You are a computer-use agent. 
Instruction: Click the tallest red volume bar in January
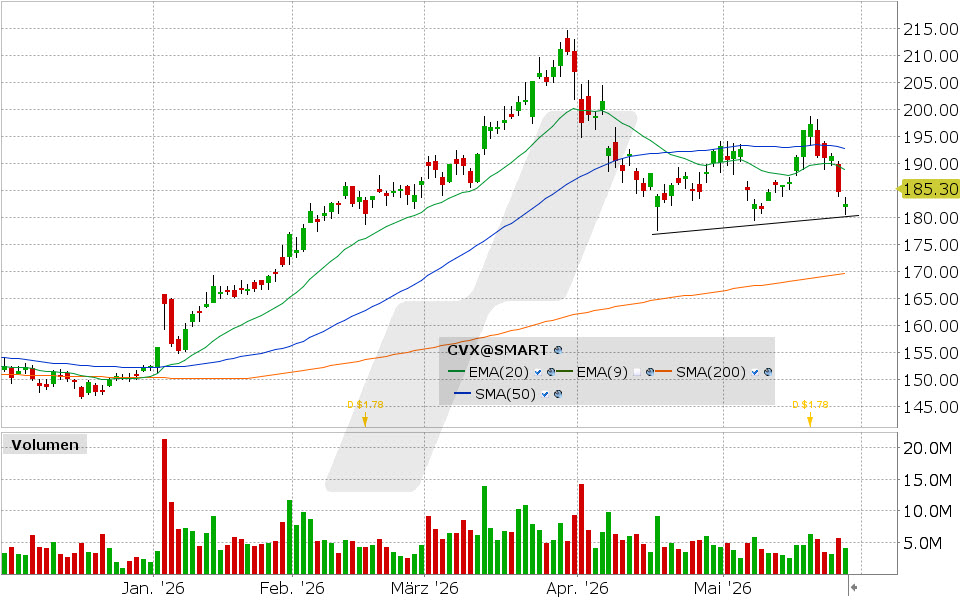click(164, 506)
